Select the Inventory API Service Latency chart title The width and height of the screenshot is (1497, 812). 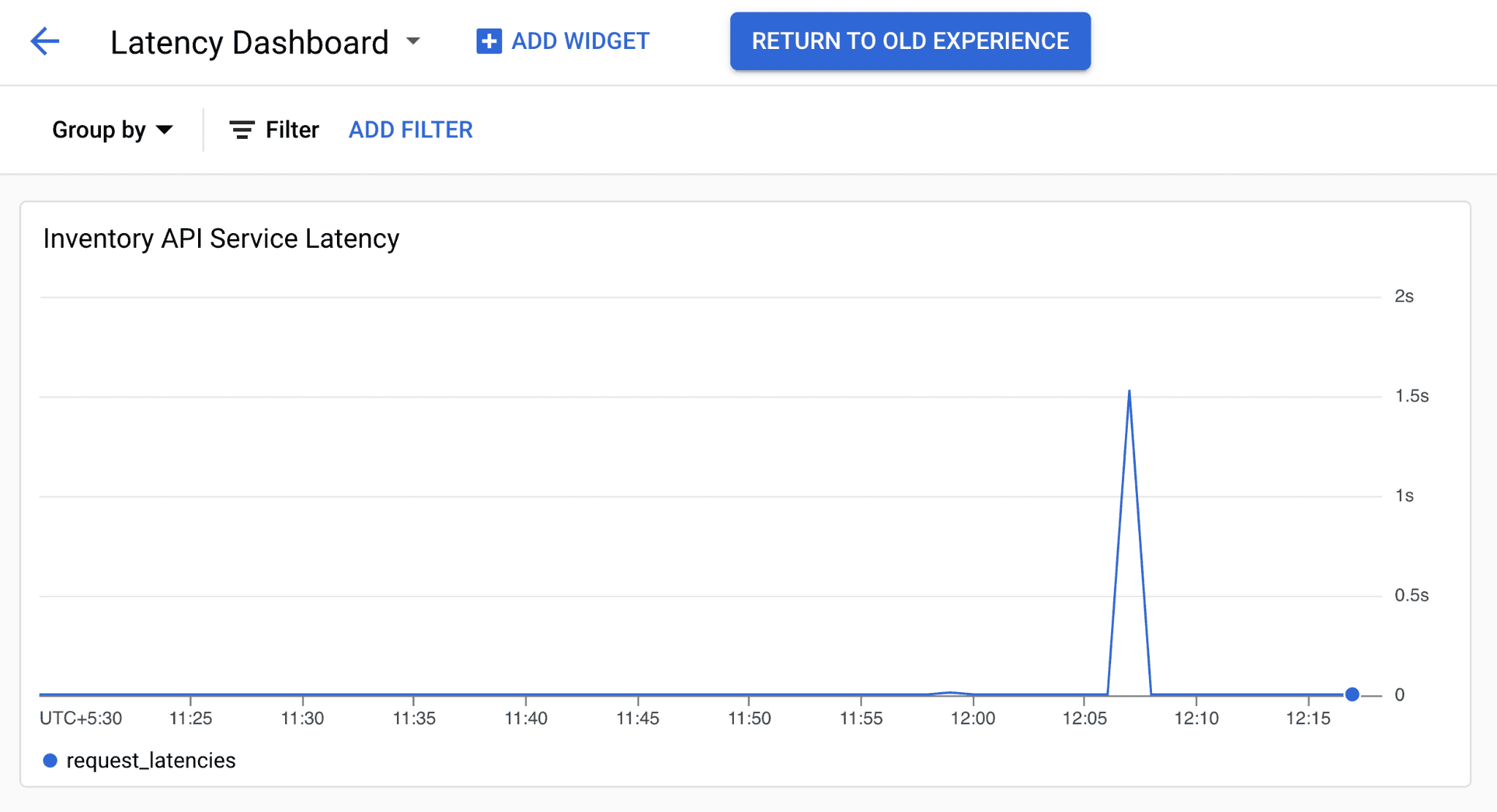click(221, 239)
